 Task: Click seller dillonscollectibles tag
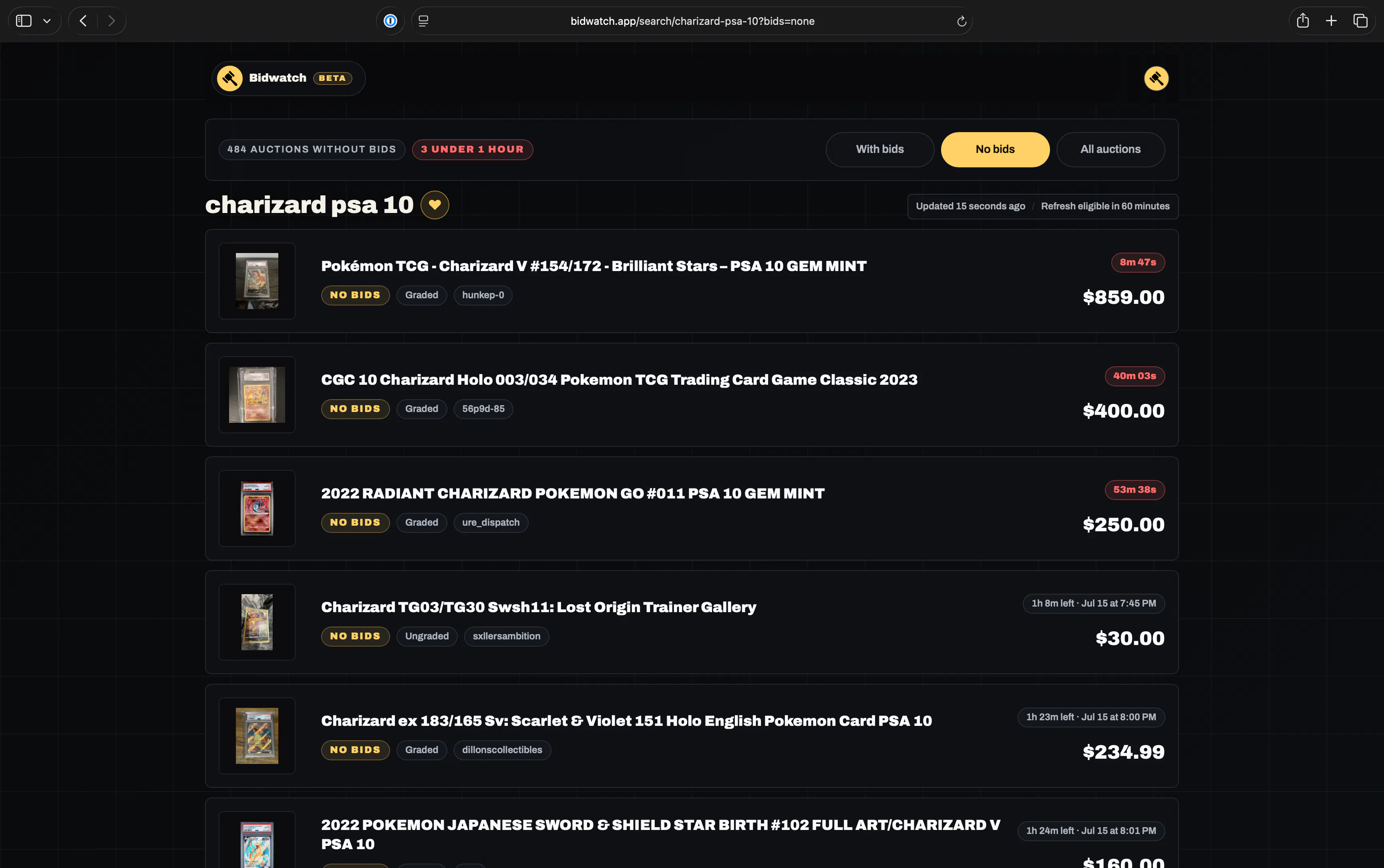502,750
